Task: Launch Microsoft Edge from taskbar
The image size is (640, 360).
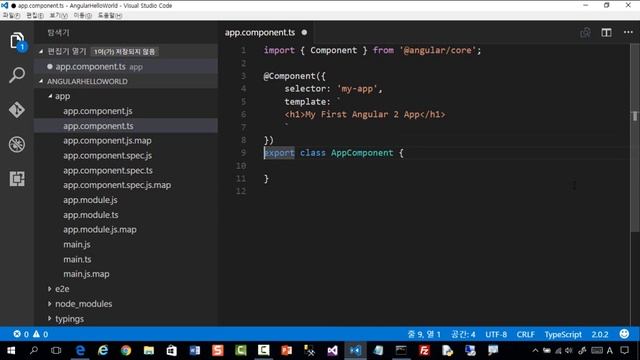Action: point(80,351)
